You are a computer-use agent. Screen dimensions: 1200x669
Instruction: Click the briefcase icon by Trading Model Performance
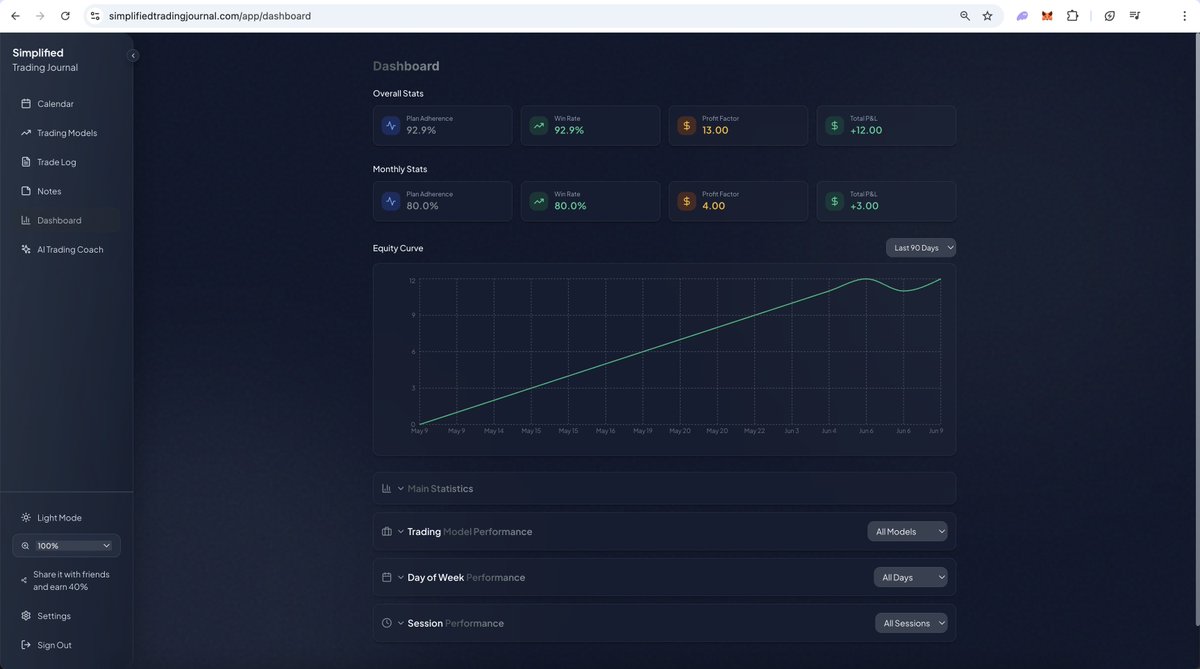pos(387,532)
